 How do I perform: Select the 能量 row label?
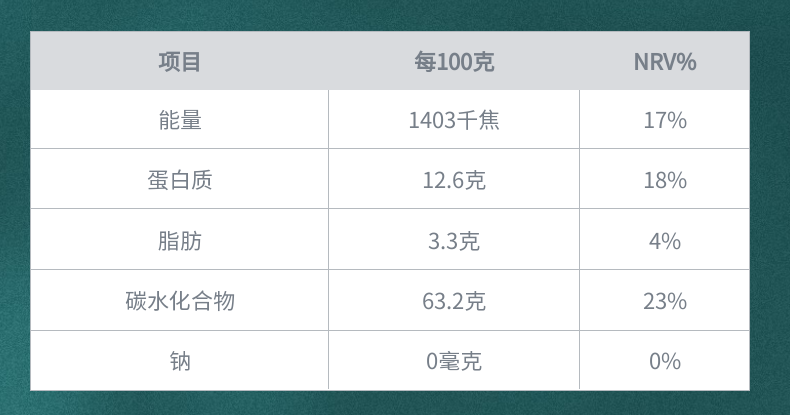[180, 120]
